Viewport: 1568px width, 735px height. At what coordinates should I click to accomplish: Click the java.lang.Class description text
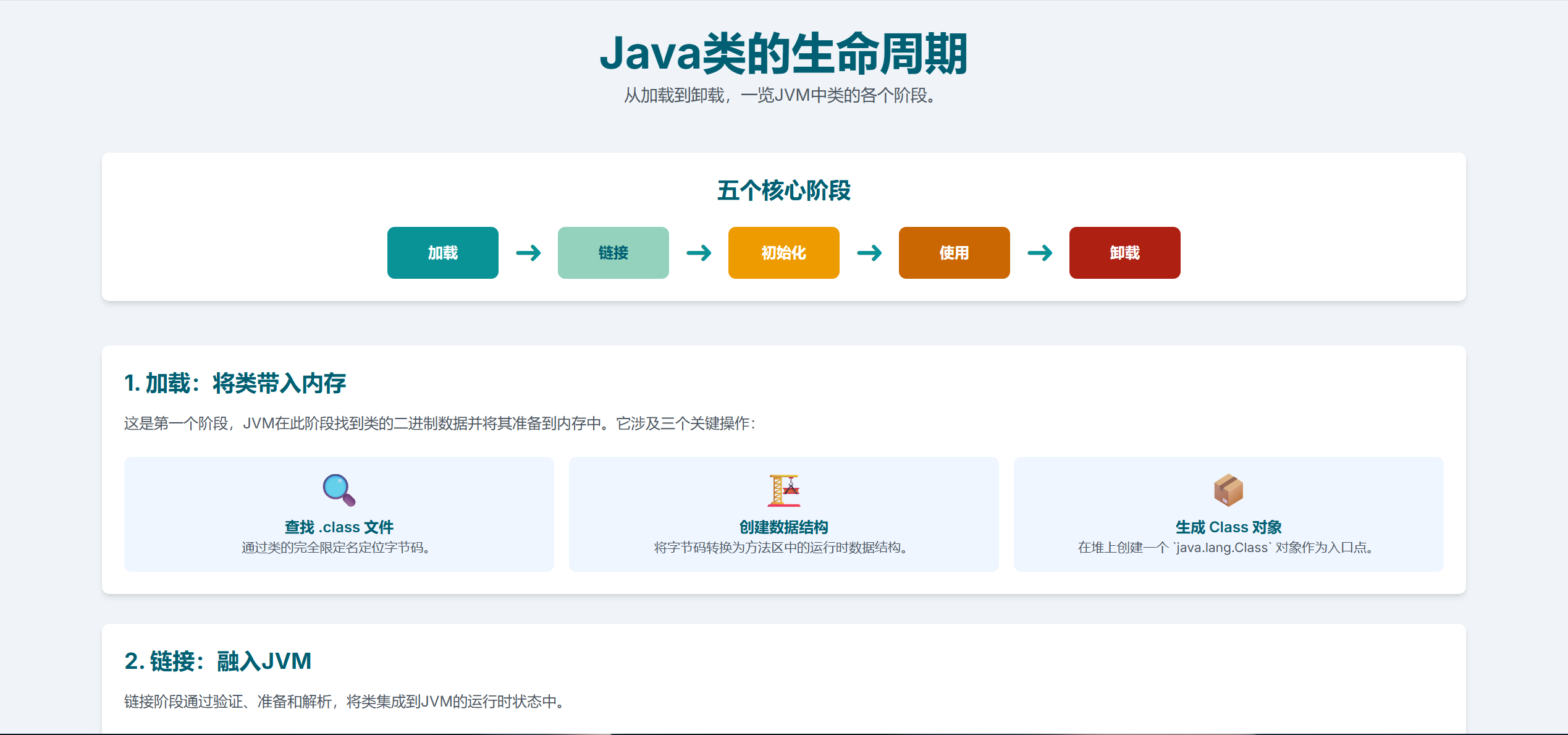click(x=1228, y=548)
